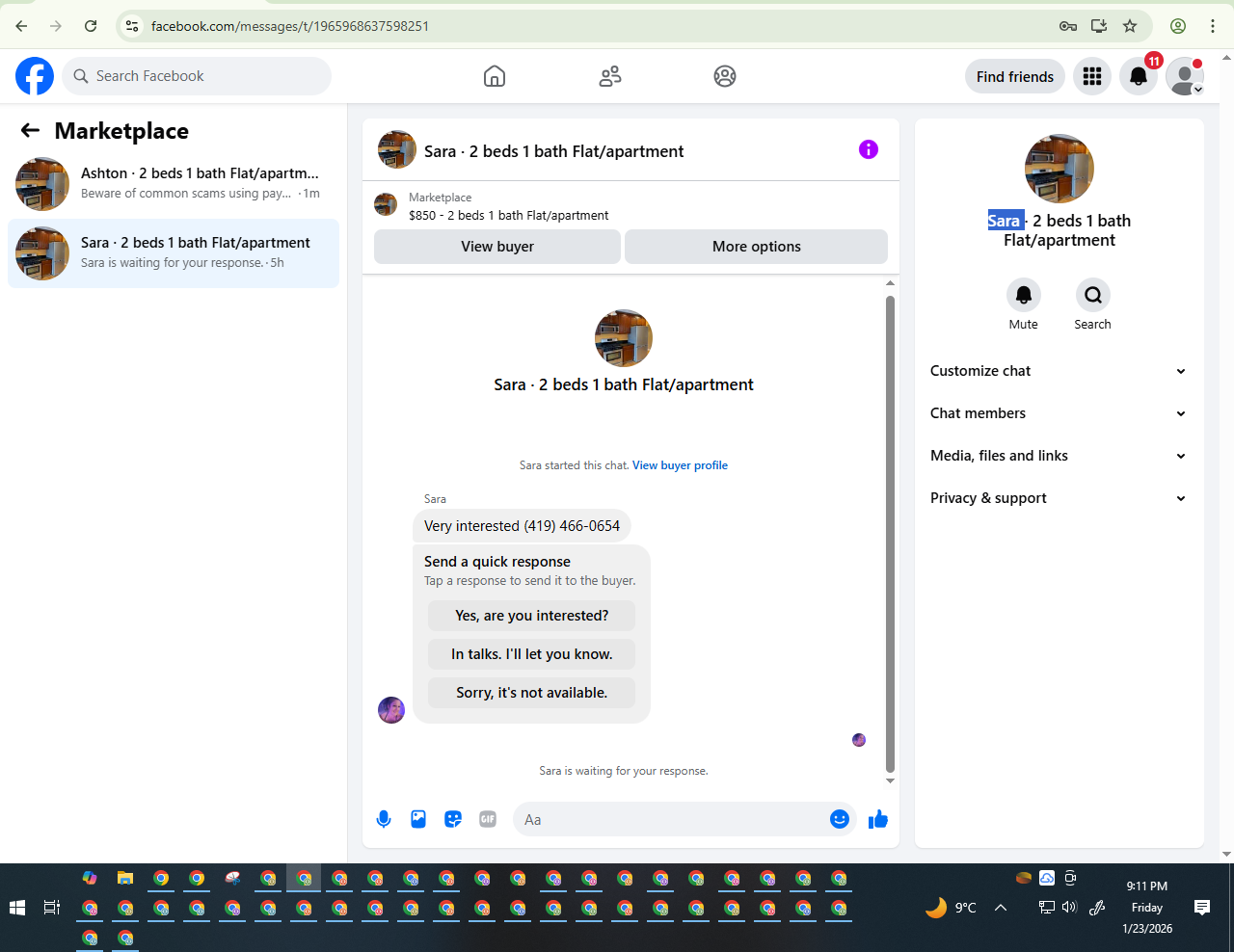This screenshot has height=952, width=1234.
Task: Open conversation information purple icon
Action: (x=869, y=149)
